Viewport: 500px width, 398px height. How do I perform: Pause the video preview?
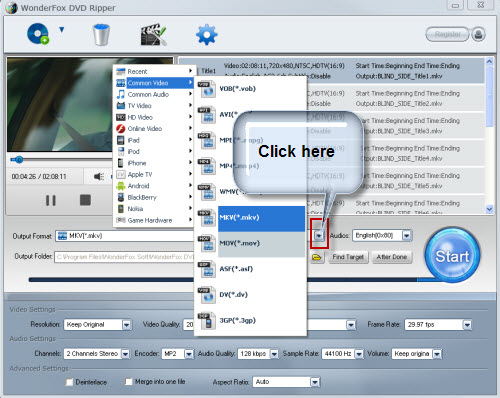[51, 200]
